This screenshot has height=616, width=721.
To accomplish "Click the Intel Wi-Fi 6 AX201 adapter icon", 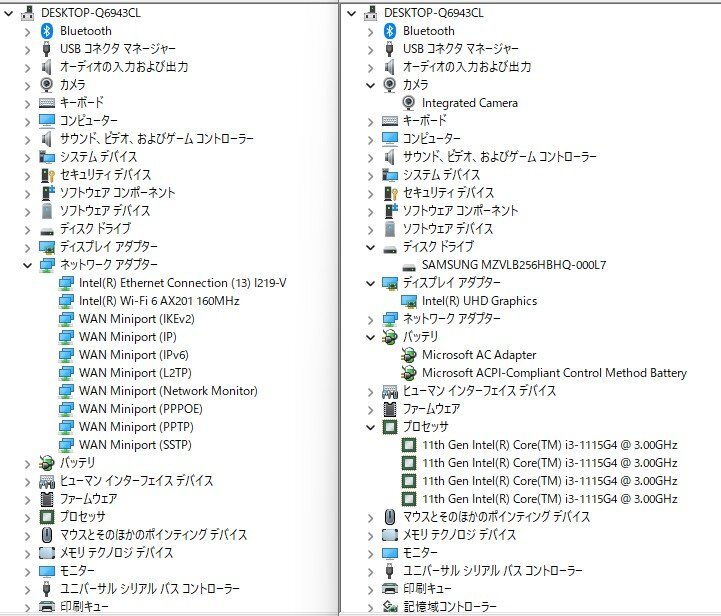I will pyautogui.click(x=66, y=301).
